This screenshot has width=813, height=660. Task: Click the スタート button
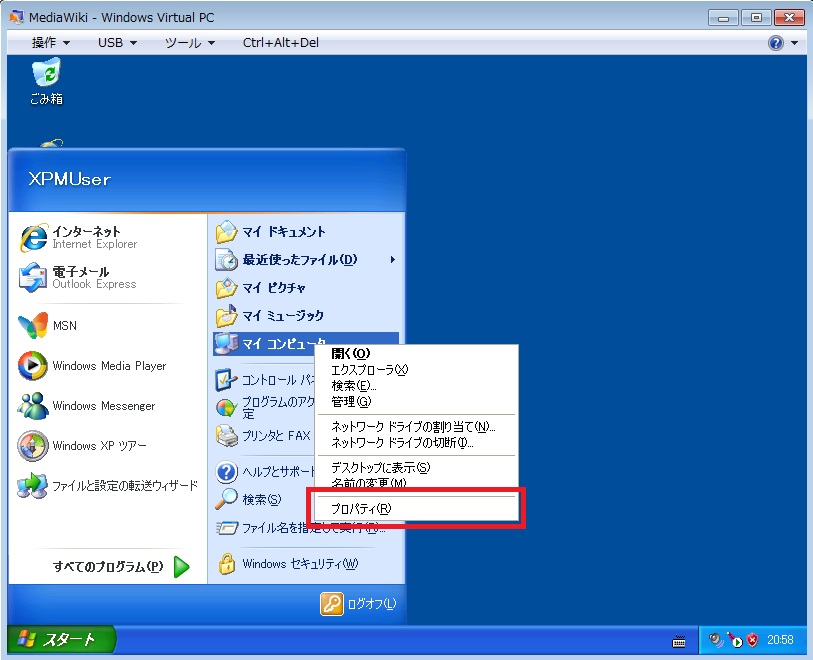click(60, 639)
